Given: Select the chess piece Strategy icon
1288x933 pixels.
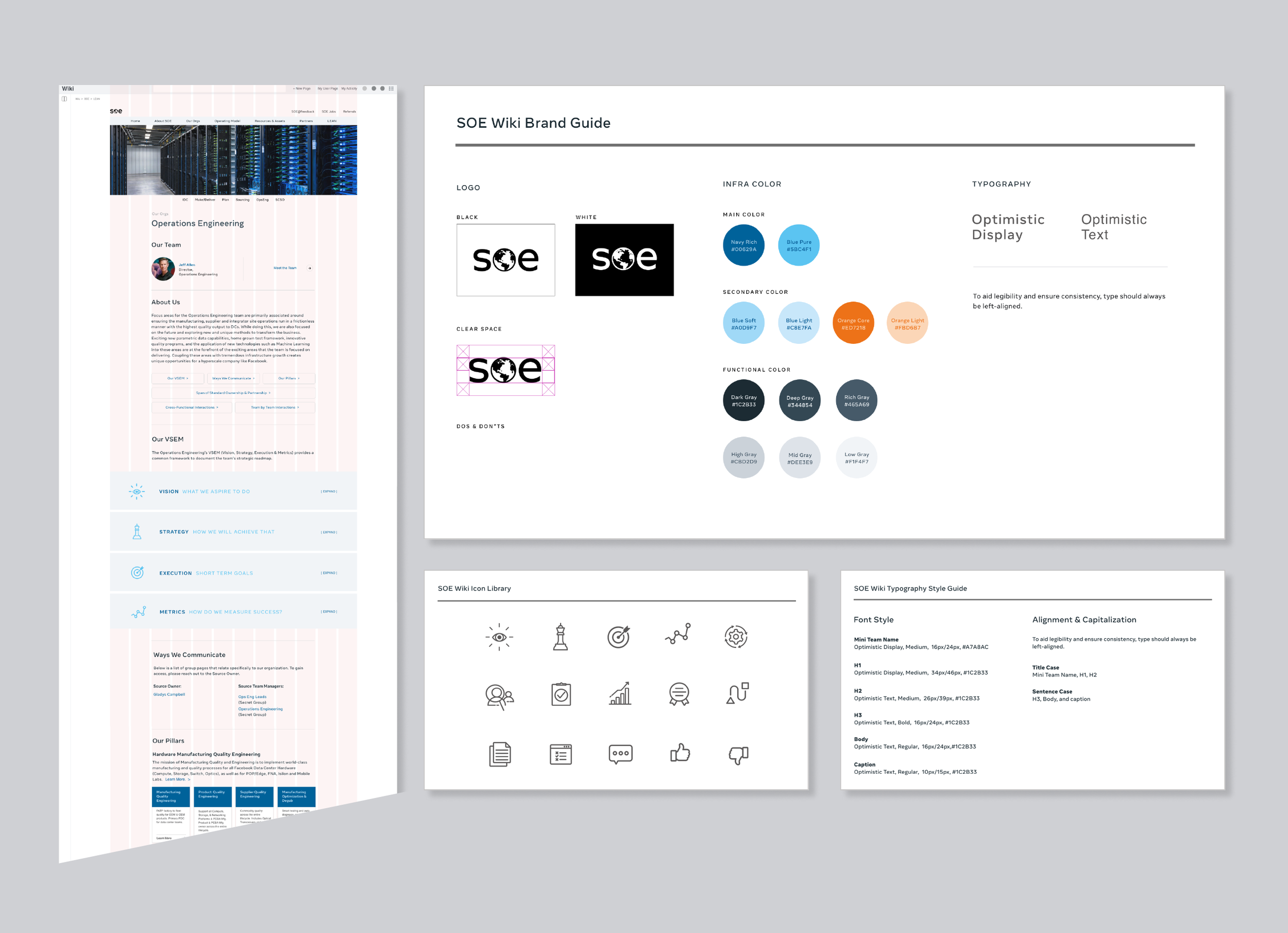Looking at the screenshot, I should [561, 637].
